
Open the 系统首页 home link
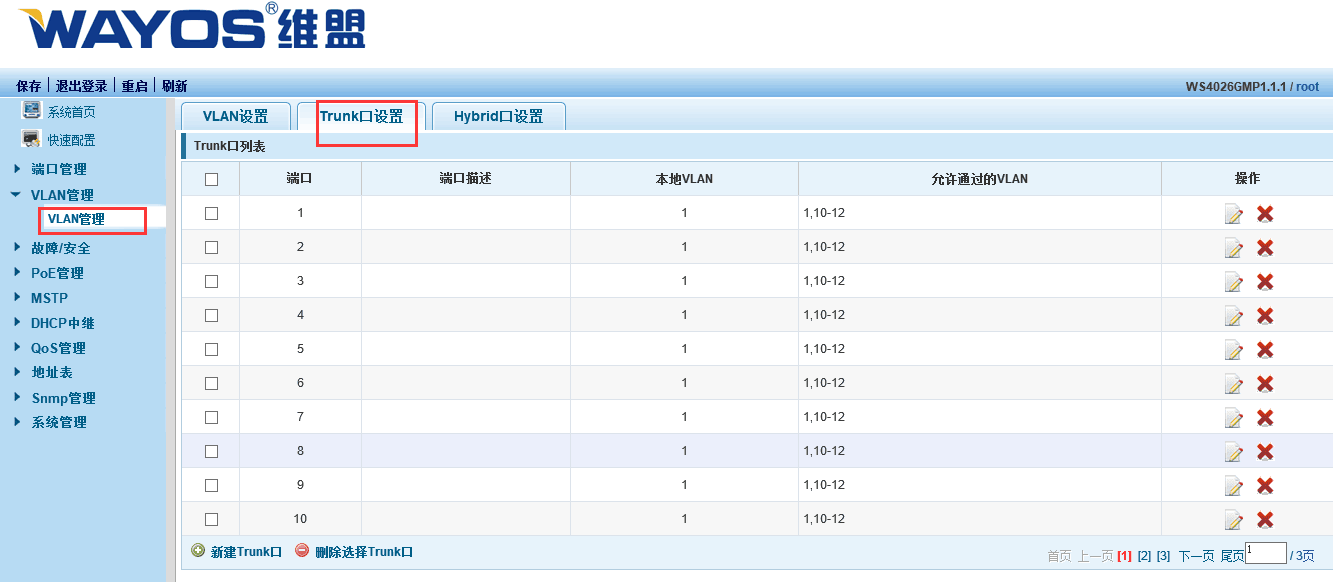coord(72,112)
